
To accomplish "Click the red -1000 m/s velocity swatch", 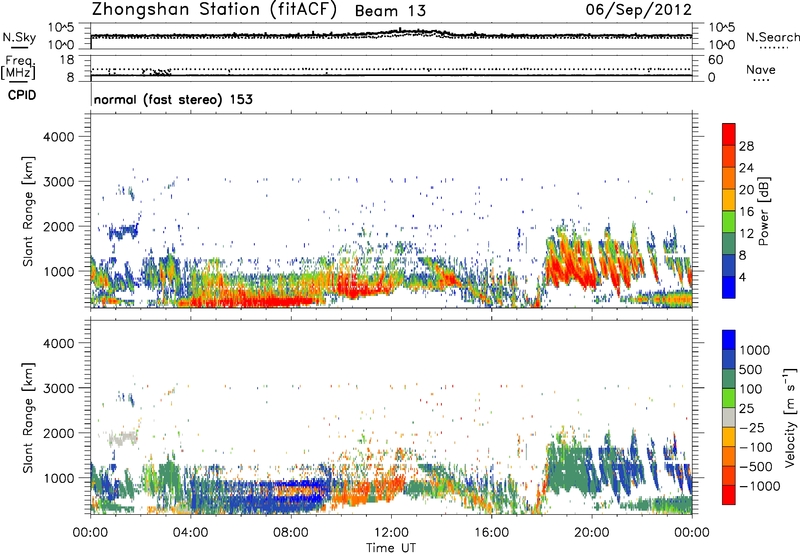I will 729,495.
